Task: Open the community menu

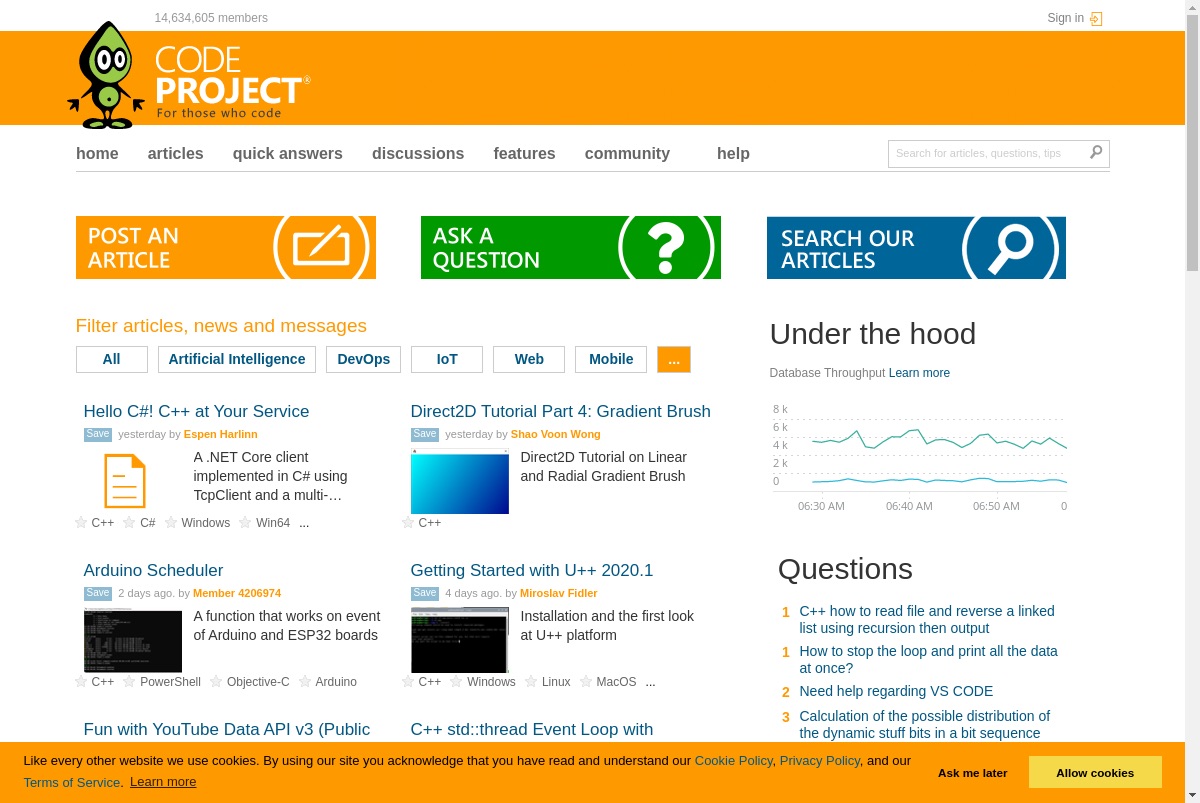Action: (x=627, y=153)
